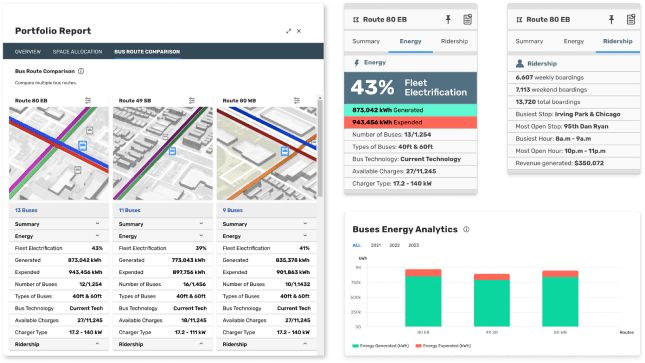This screenshot has height=363, width=645.
Task: Open filter settings for Route 80 EB column
Action: (88, 100)
